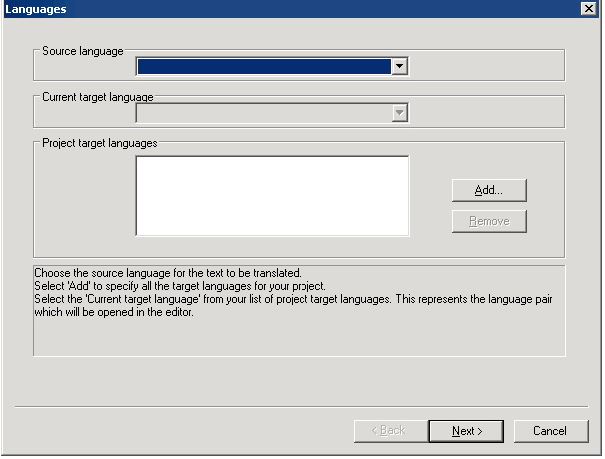Click the Remove button

click(x=491, y=222)
